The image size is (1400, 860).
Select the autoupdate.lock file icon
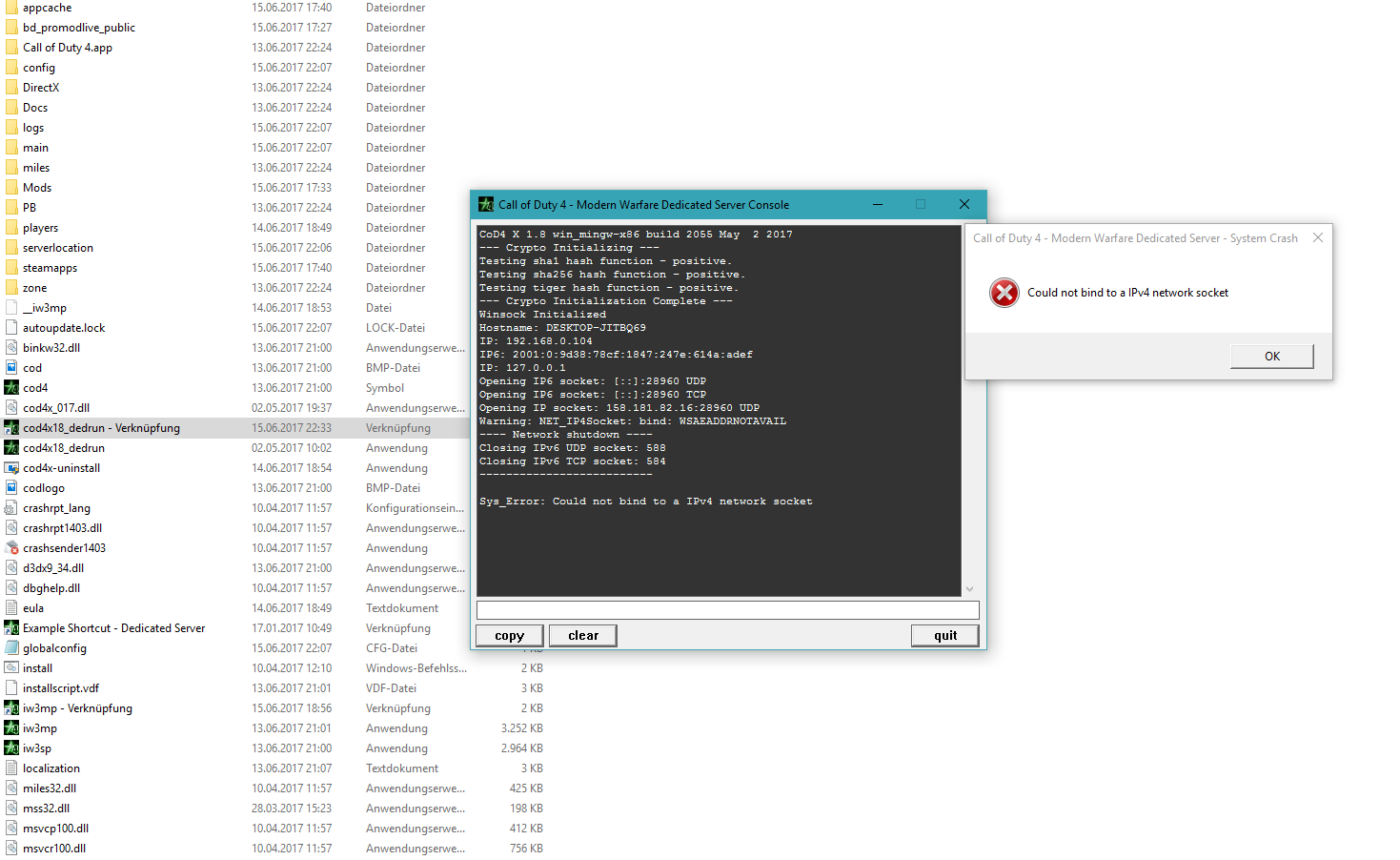tap(11, 328)
